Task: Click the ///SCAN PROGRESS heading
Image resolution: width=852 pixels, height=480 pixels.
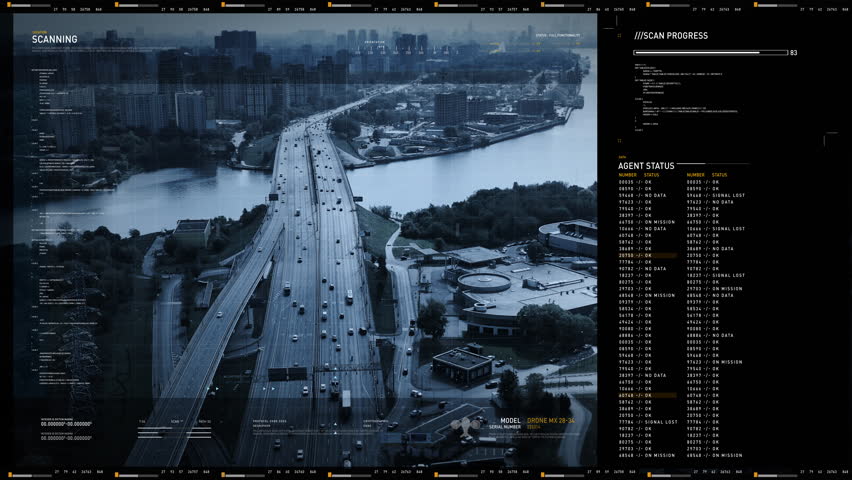Action: point(671,36)
